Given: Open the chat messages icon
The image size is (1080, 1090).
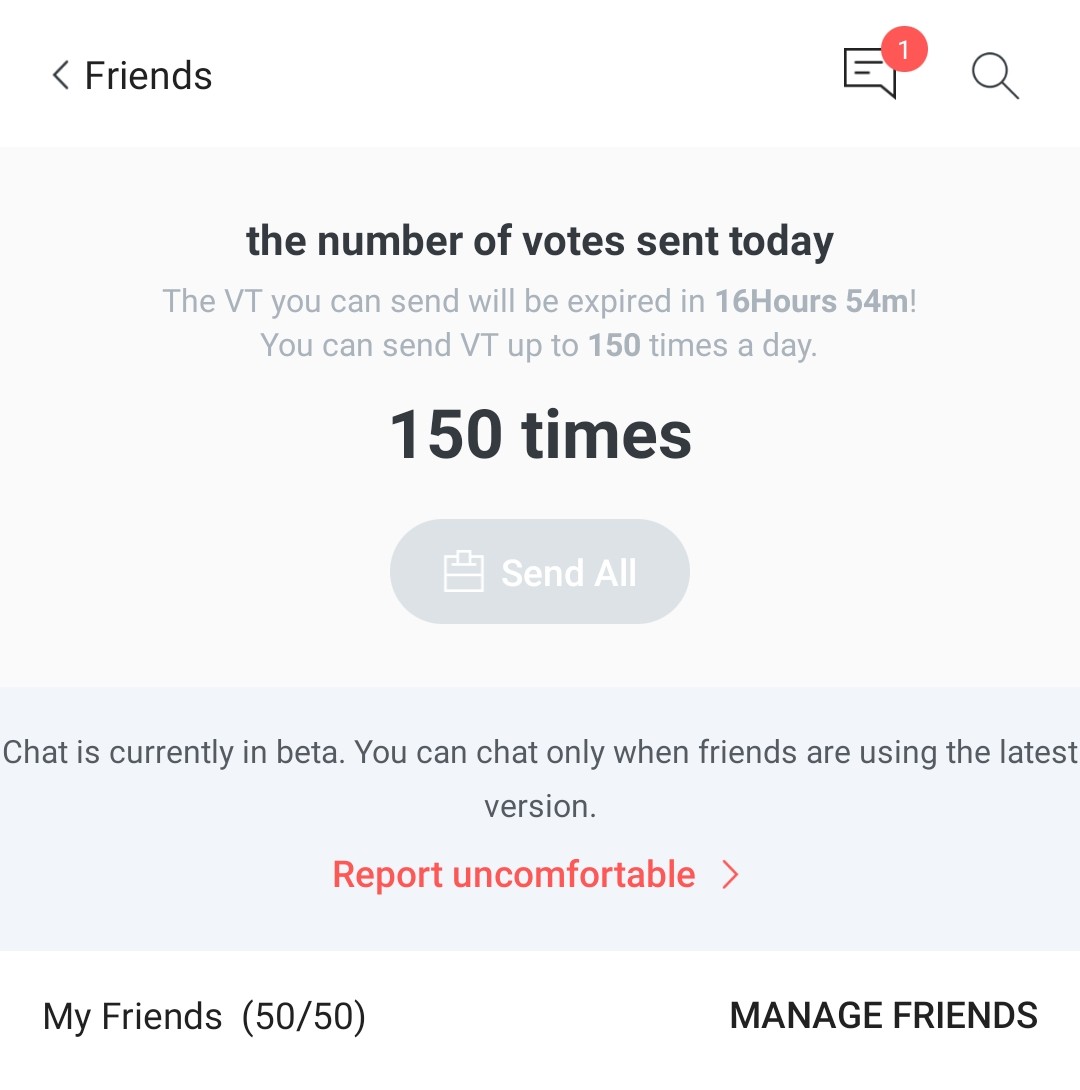Looking at the screenshot, I should (x=870, y=72).
